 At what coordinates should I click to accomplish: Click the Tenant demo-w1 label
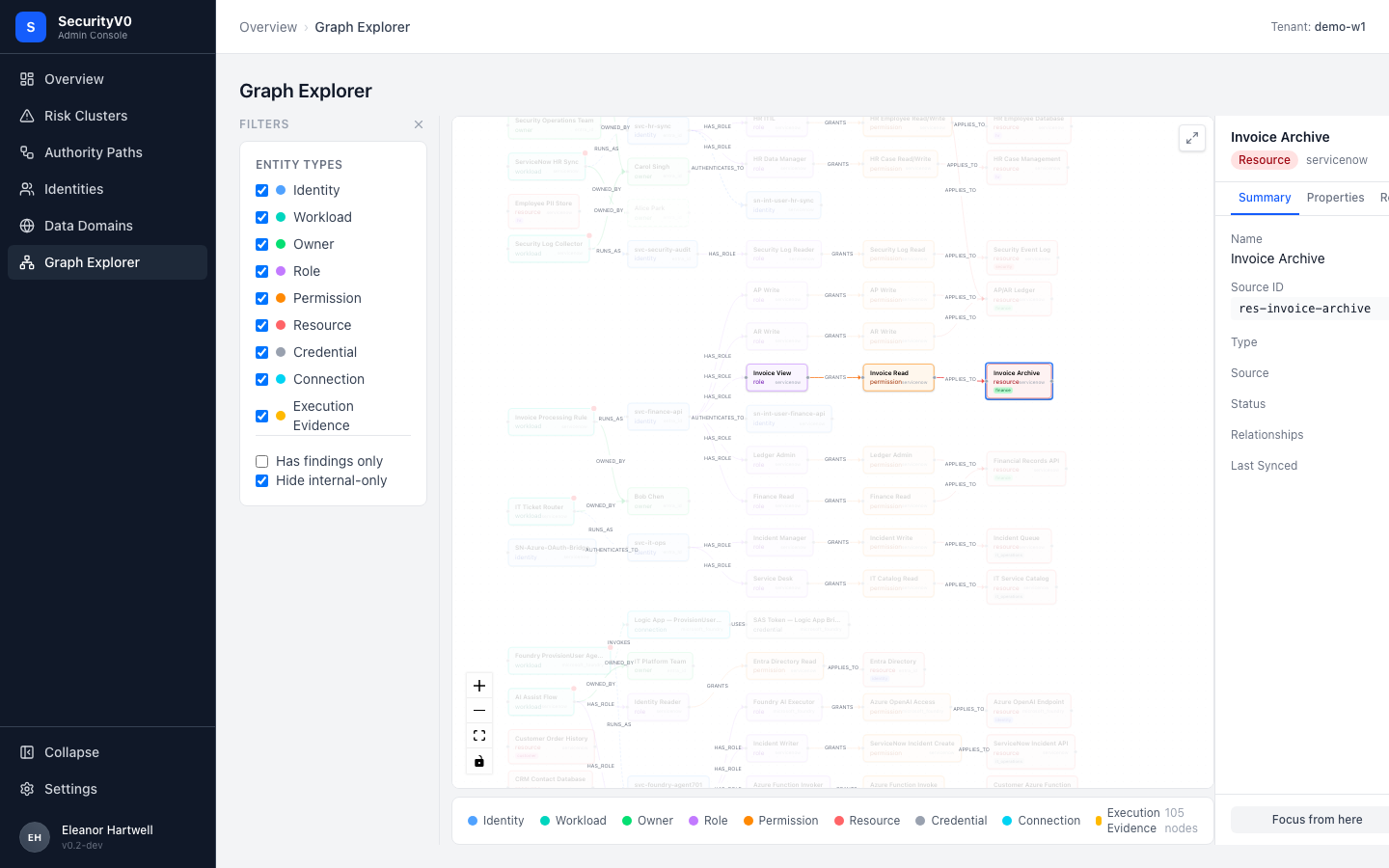click(1318, 27)
